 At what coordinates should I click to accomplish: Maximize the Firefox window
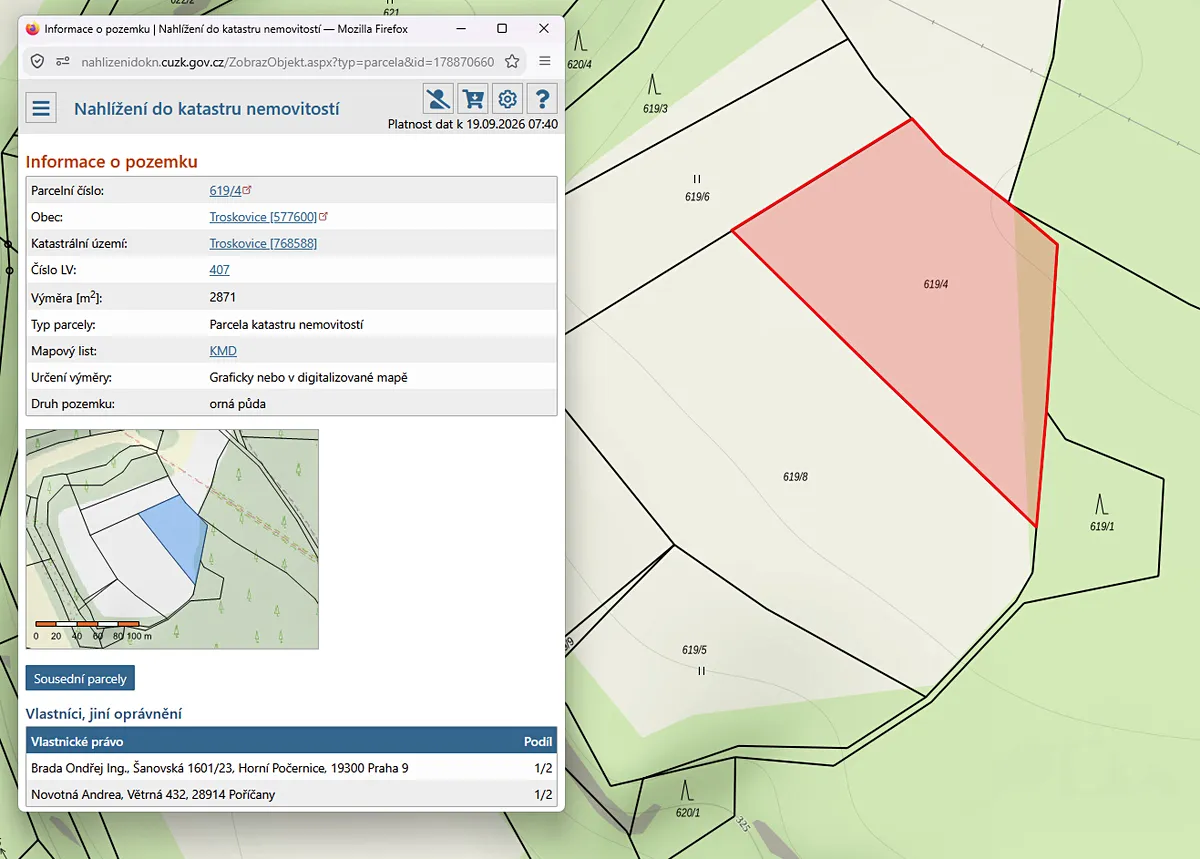[502, 29]
